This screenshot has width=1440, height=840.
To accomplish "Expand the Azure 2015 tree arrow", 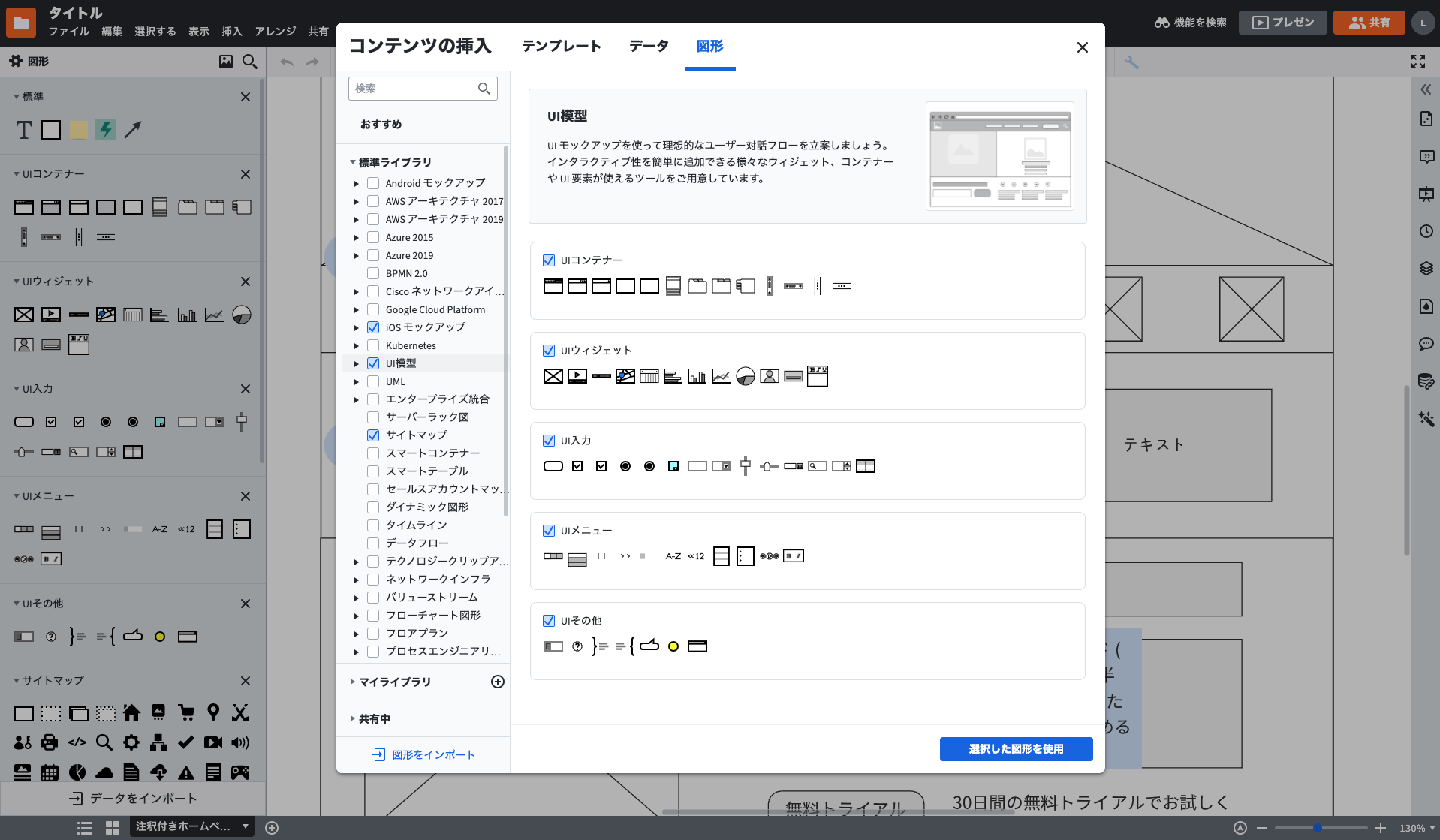I will point(357,238).
